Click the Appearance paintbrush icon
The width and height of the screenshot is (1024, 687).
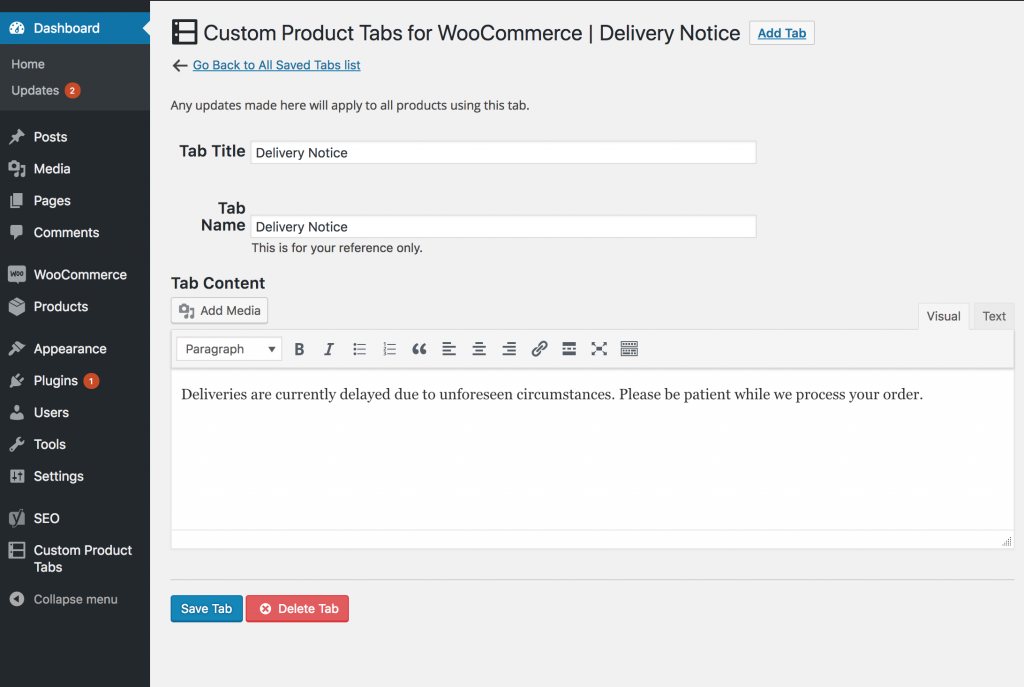point(17,349)
